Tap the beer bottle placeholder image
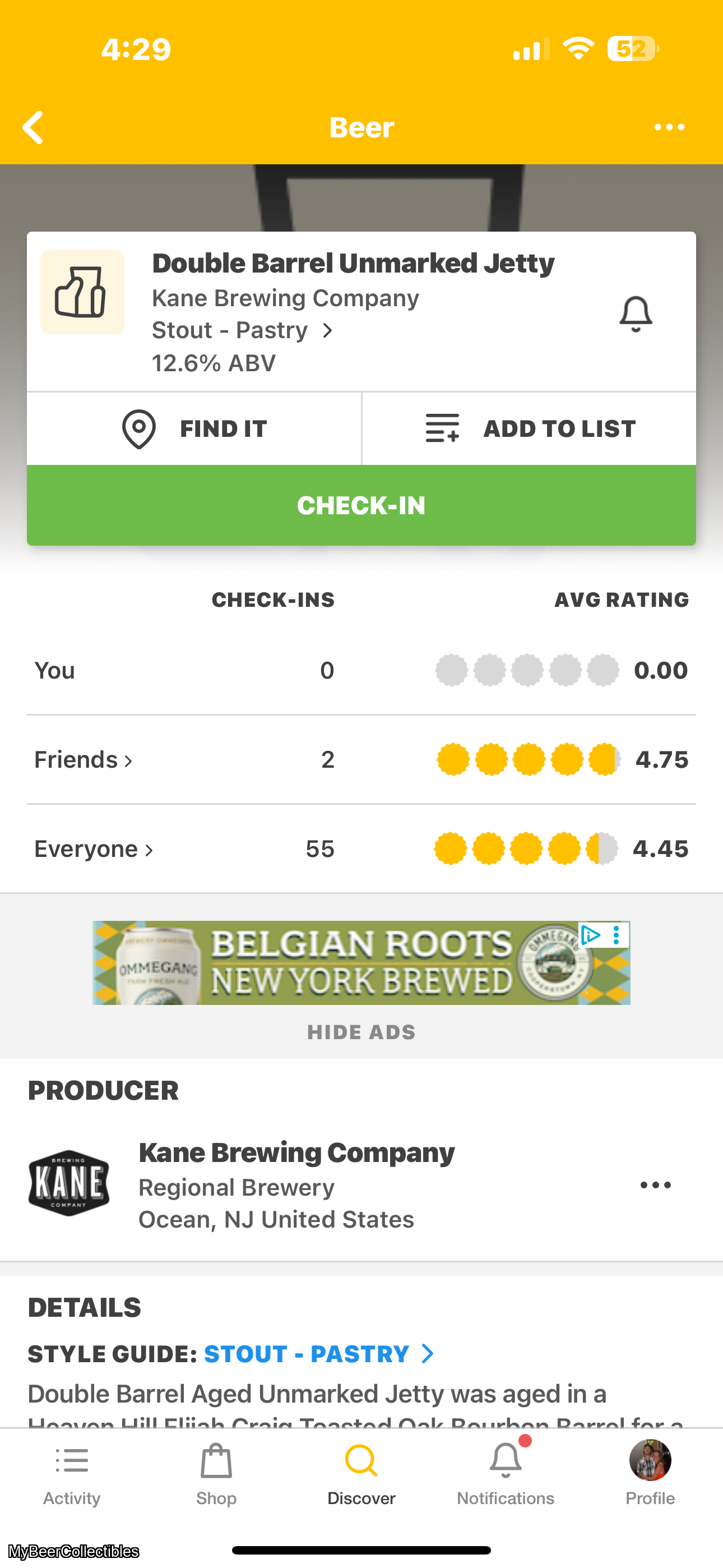This screenshot has width=723, height=1568. 82,292
